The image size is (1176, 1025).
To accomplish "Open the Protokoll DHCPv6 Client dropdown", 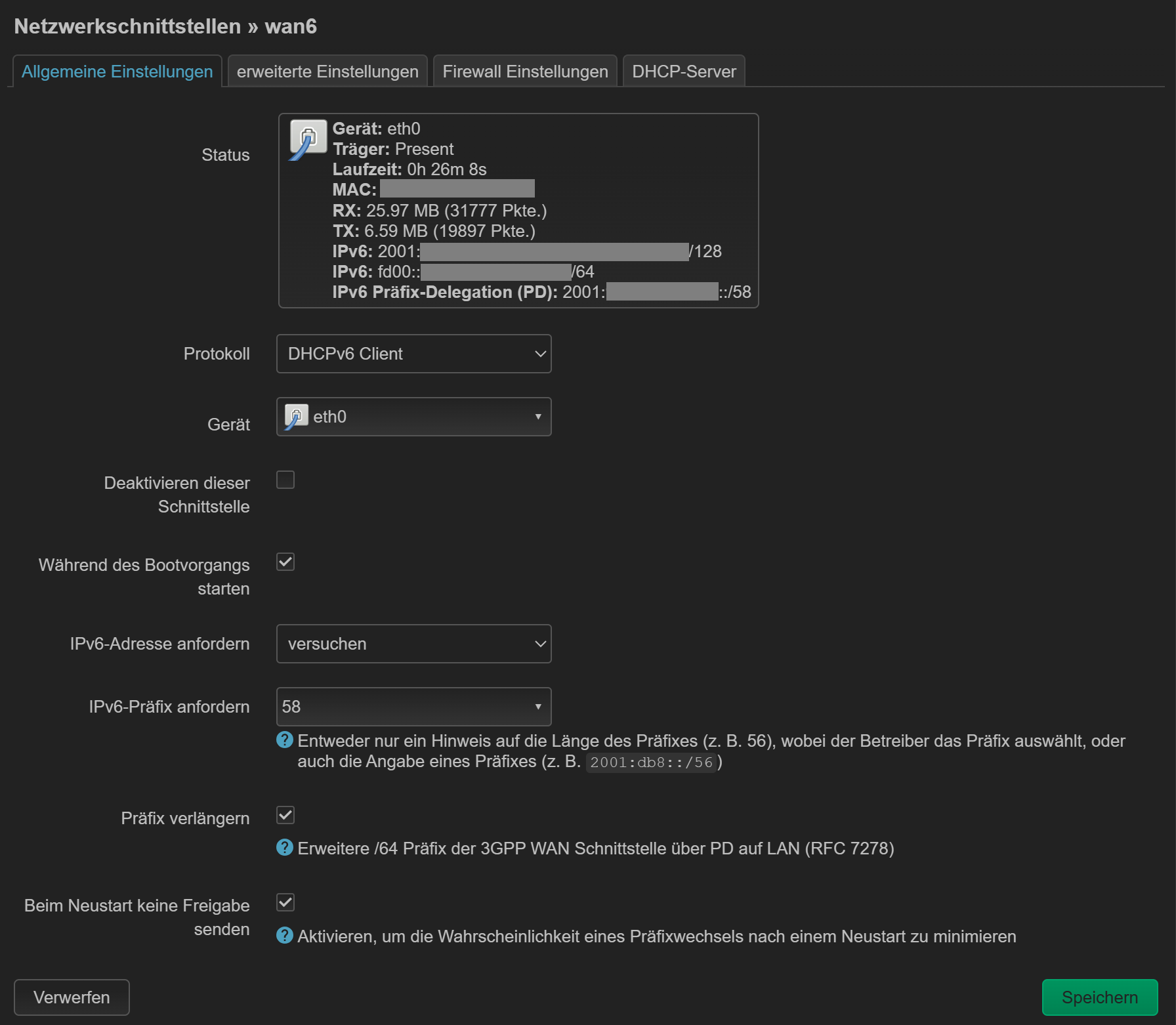I will point(413,354).
